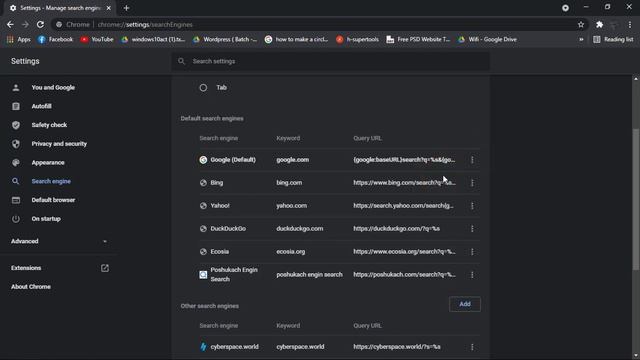Open You and Google settings
The height and width of the screenshot is (360, 640).
point(53,87)
